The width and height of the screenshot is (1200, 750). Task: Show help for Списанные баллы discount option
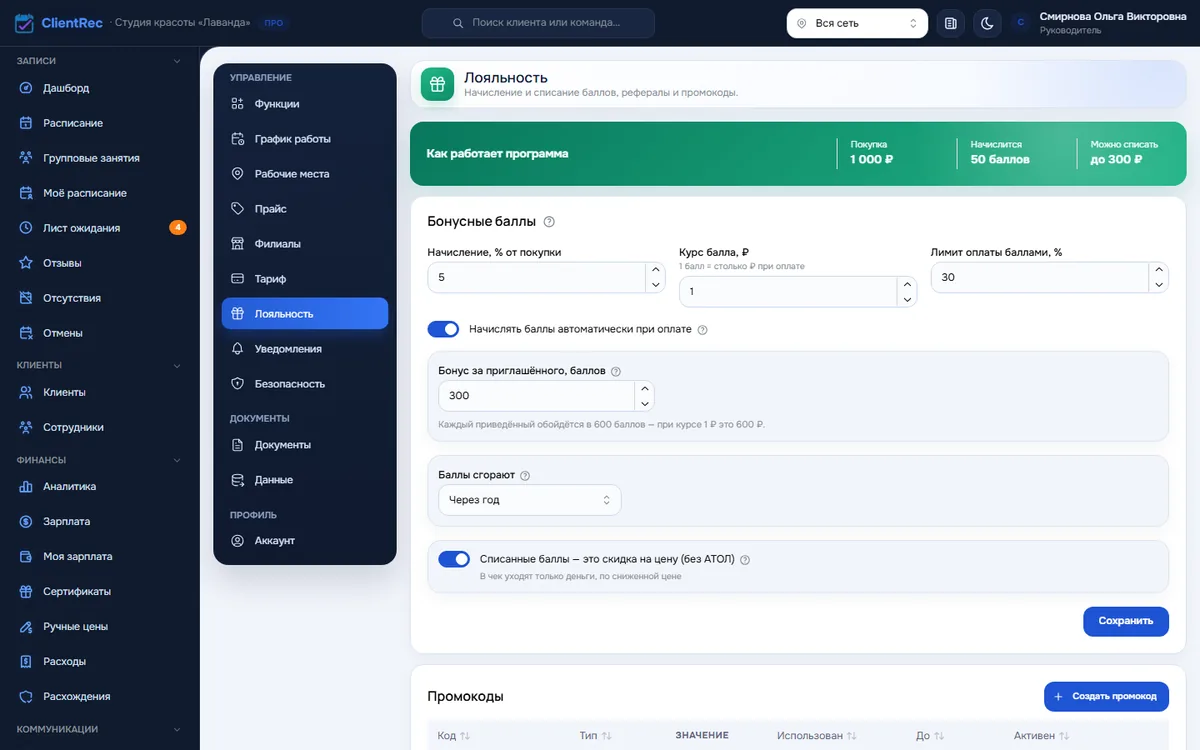point(745,560)
